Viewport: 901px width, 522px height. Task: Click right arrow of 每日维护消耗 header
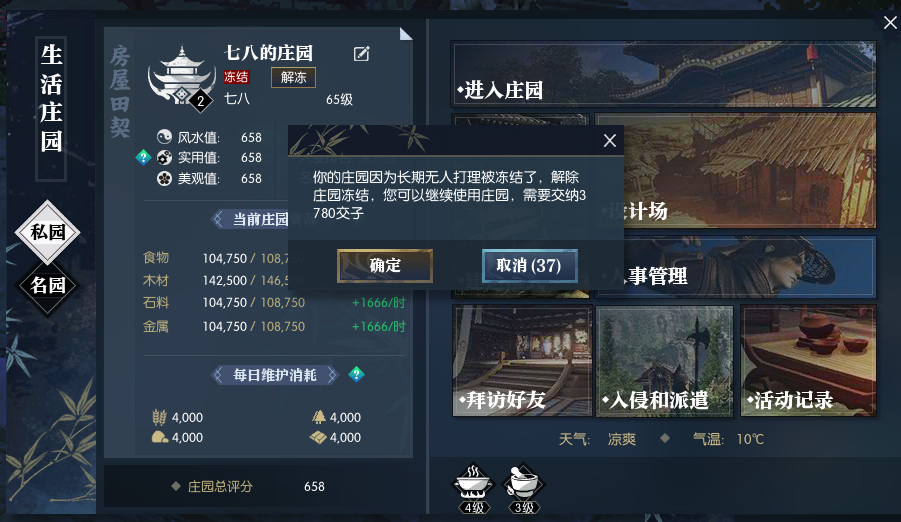click(332, 375)
